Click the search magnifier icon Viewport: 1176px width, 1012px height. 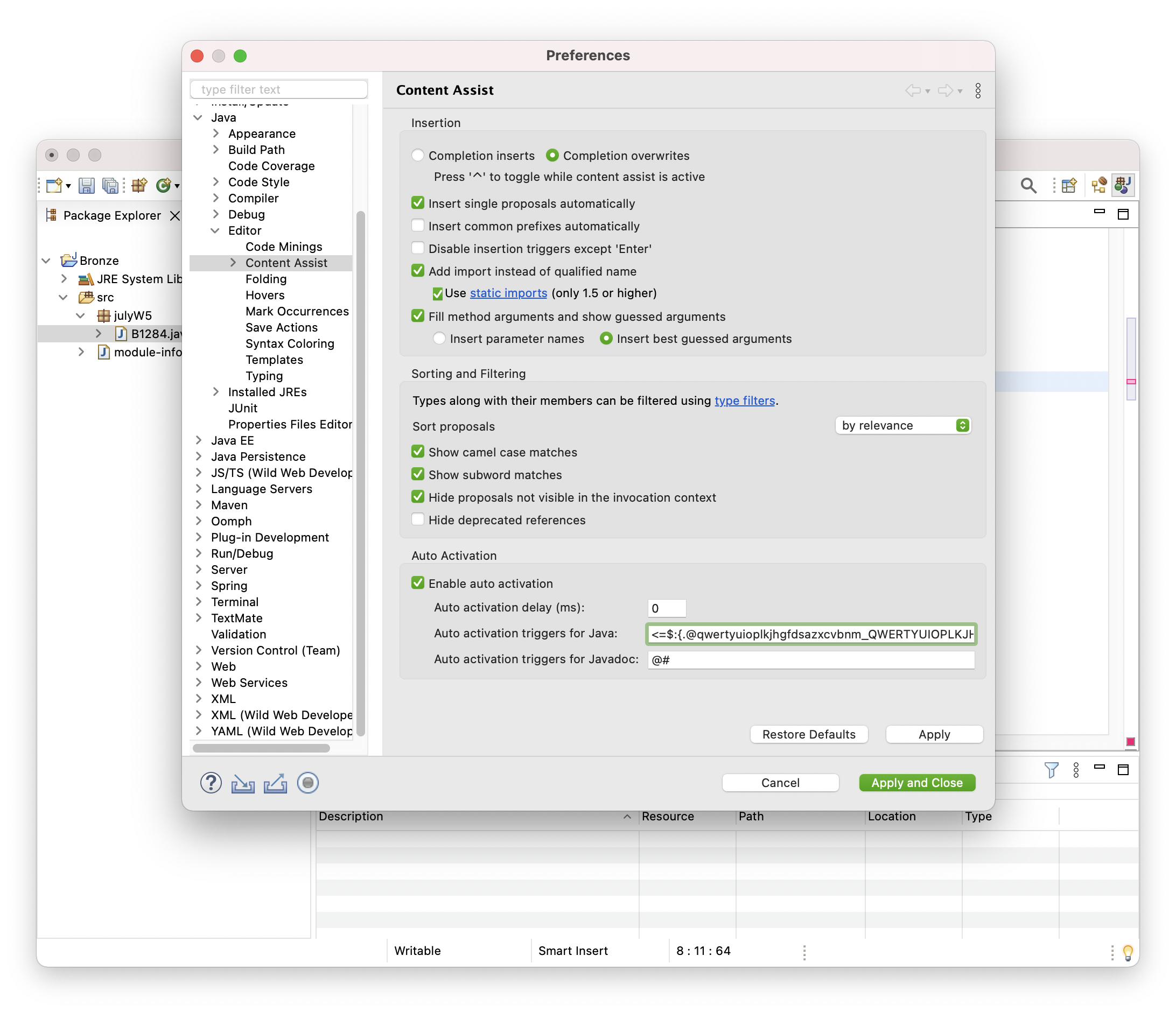coord(1028,186)
